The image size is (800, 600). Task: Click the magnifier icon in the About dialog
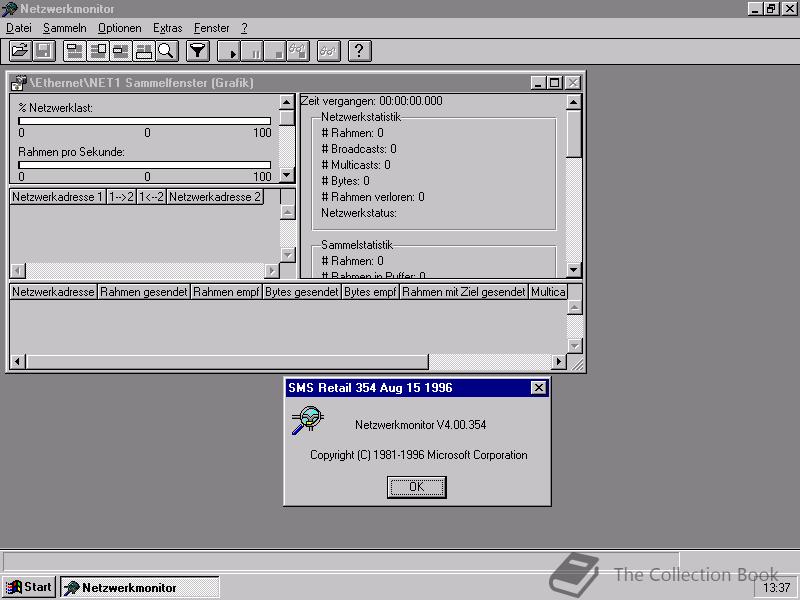pos(308,420)
